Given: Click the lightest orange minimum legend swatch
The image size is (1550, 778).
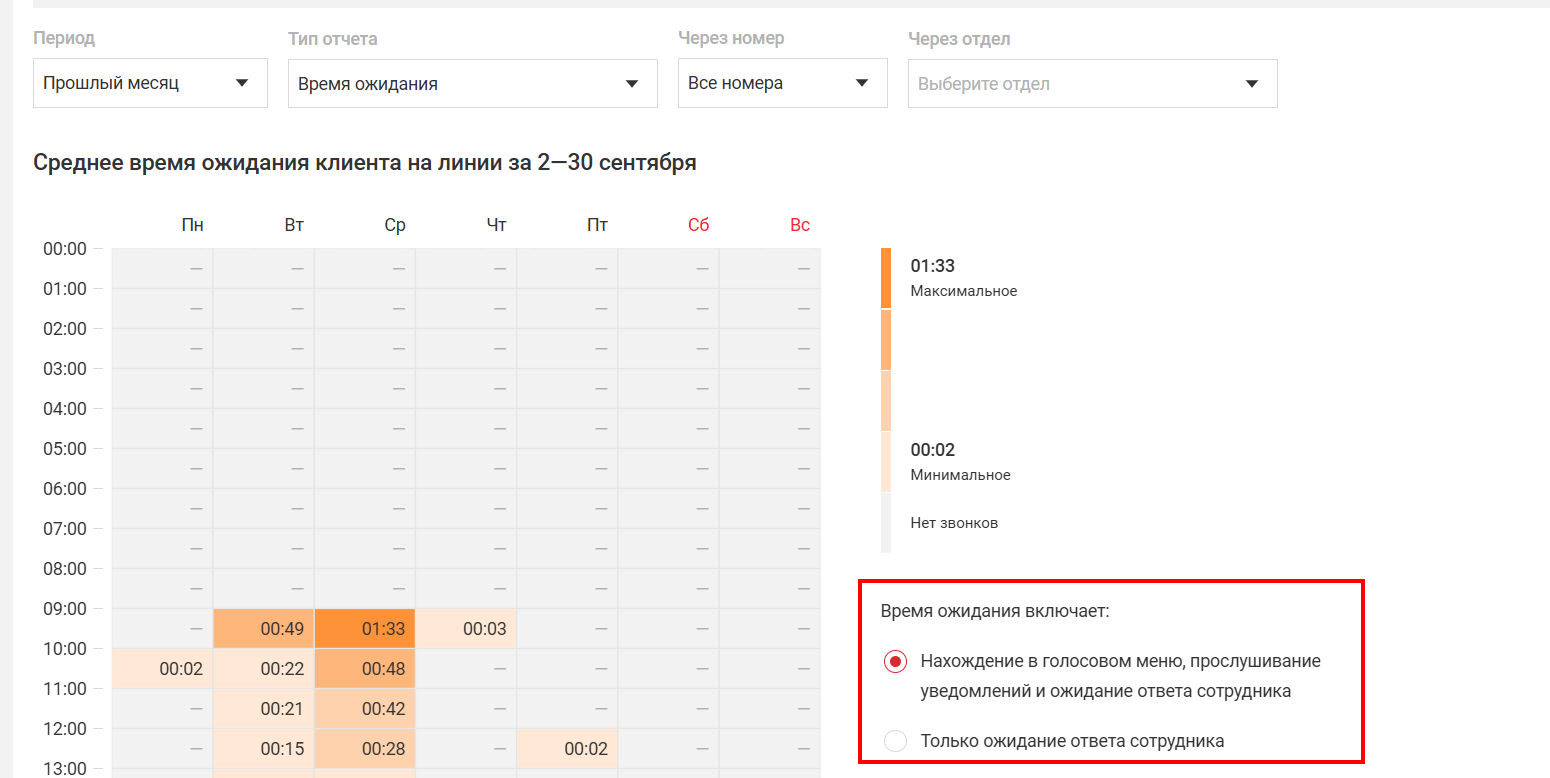Looking at the screenshot, I should (885, 462).
